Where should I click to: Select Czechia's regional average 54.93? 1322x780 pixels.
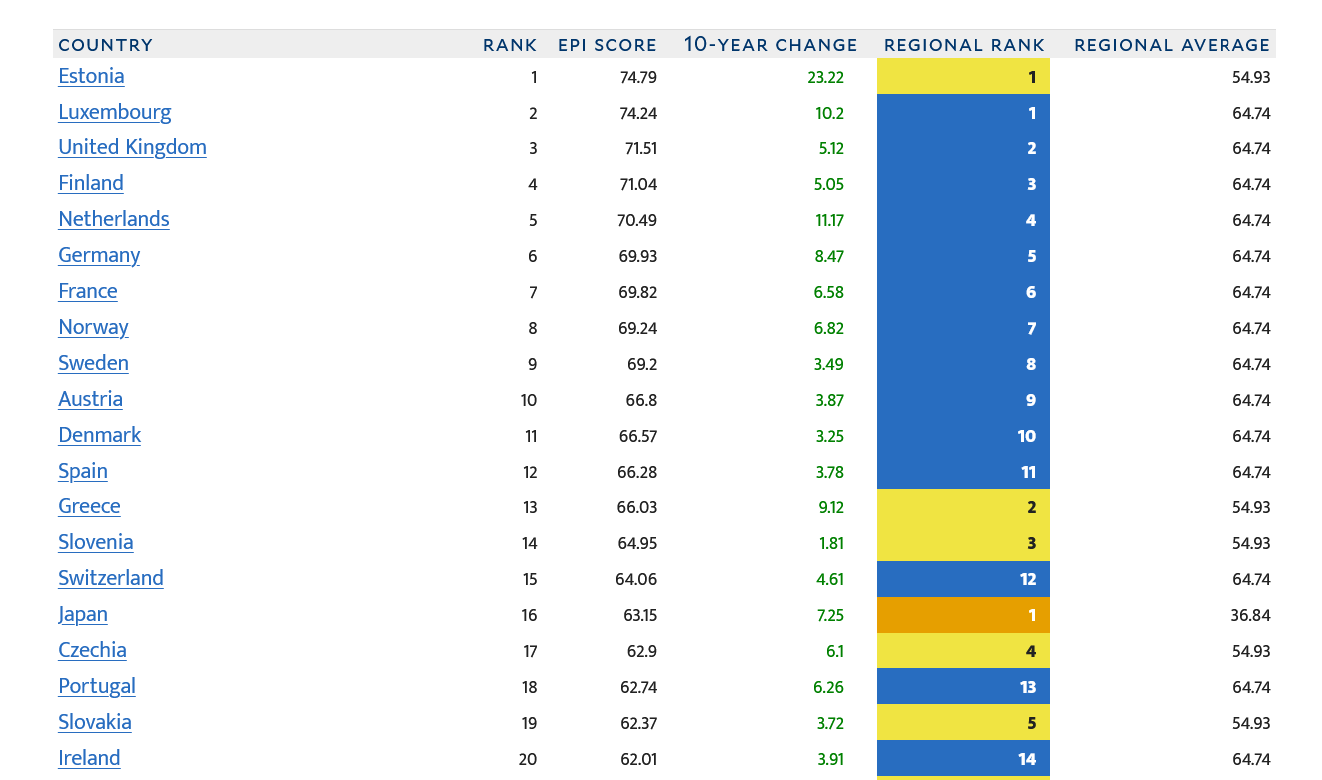pyautogui.click(x=1252, y=652)
